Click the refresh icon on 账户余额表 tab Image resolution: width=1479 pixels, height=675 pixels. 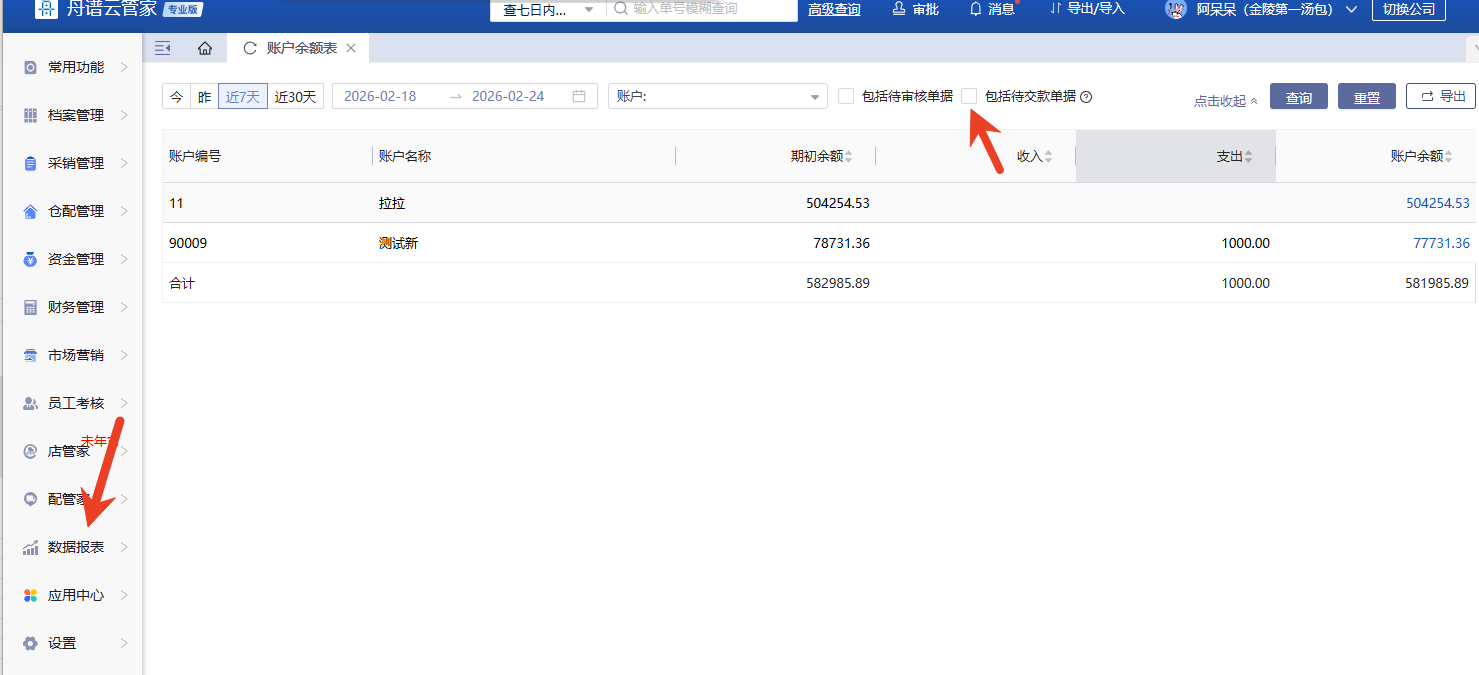pyautogui.click(x=250, y=48)
